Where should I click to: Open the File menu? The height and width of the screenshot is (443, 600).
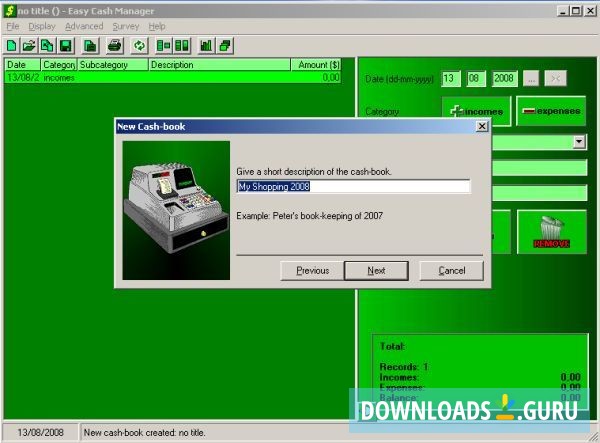tap(13, 26)
